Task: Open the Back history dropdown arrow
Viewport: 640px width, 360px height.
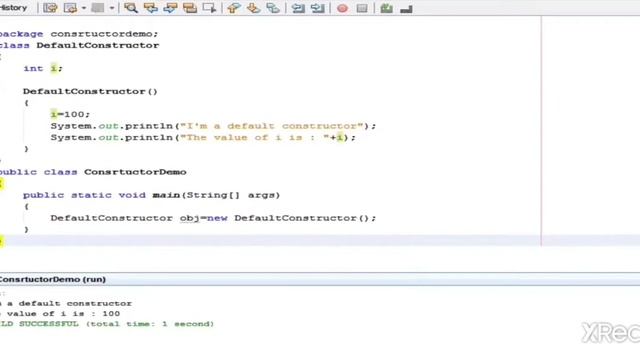Action: [x=84, y=8]
